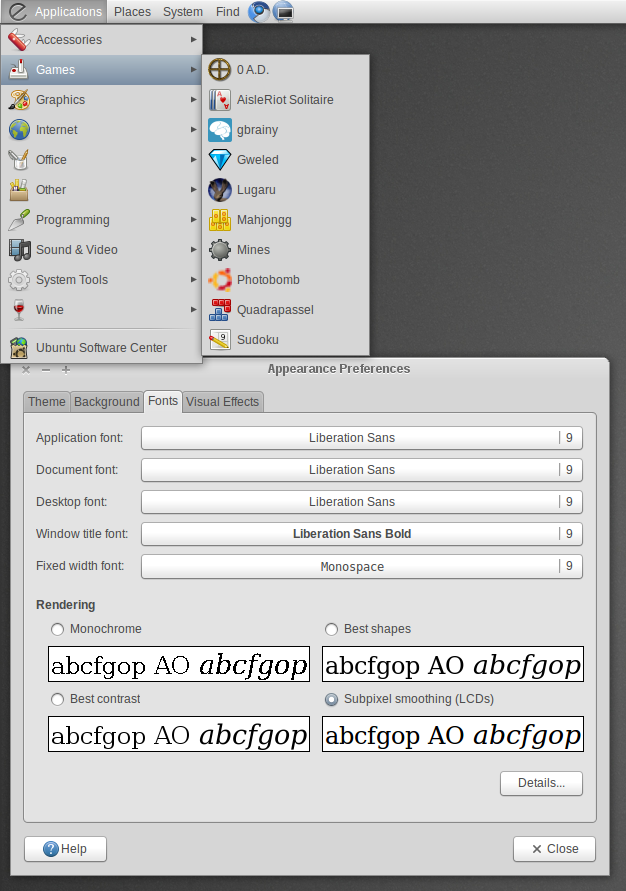Expand the System Tools submenu arrow
626x891 pixels.
pyautogui.click(x=193, y=280)
